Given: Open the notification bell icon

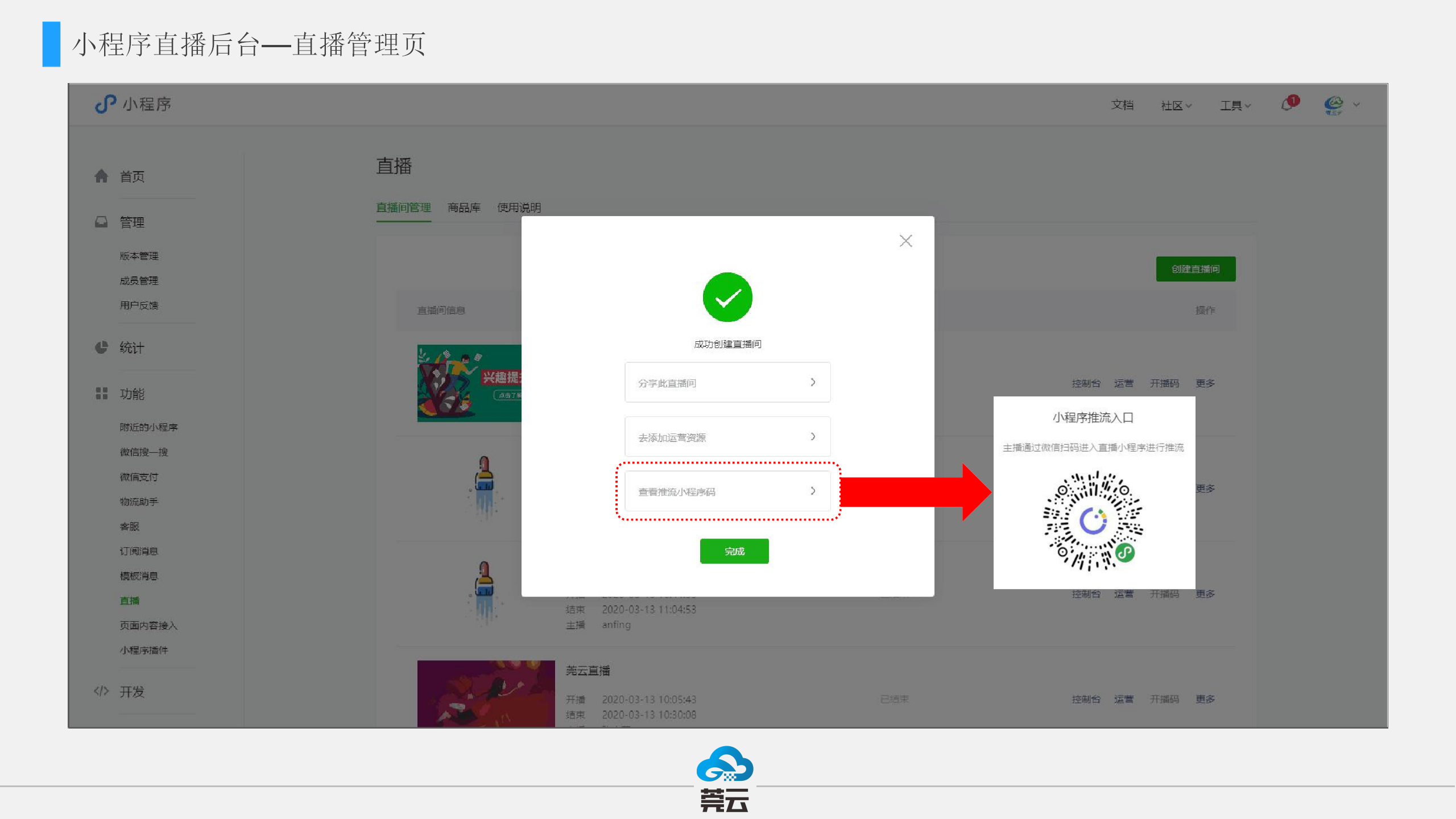Looking at the screenshot, I should click(1288, 104).
